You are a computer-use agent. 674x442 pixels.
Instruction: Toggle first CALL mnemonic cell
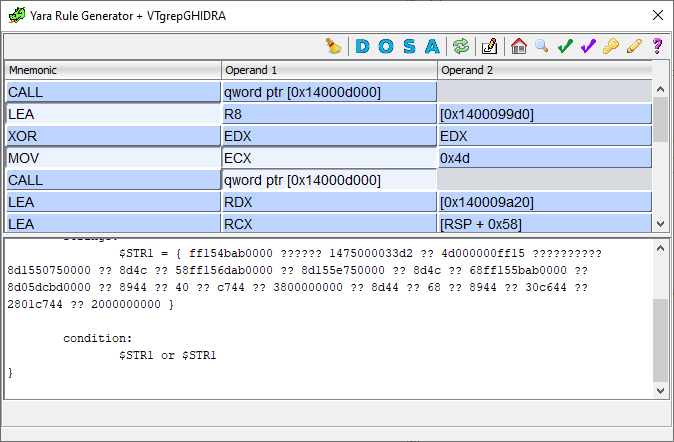(x=113, y=92)
